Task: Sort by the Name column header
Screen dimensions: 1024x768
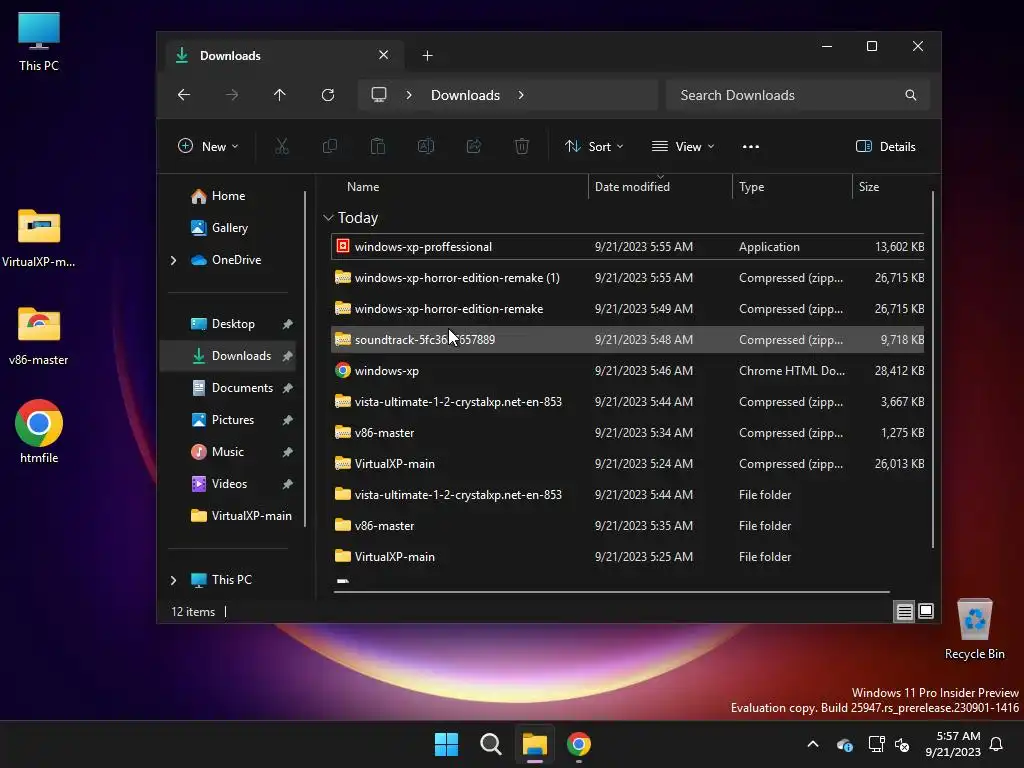Action: point(457,187)
